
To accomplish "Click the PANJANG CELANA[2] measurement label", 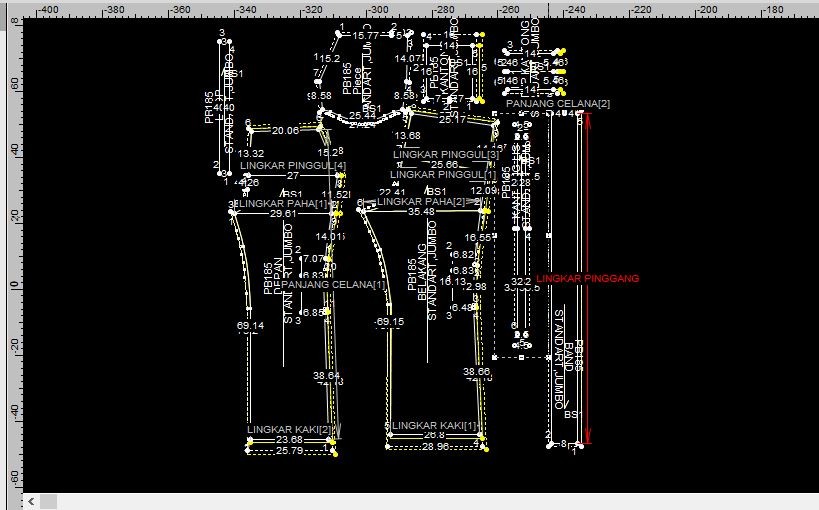I will coord(557,104).
